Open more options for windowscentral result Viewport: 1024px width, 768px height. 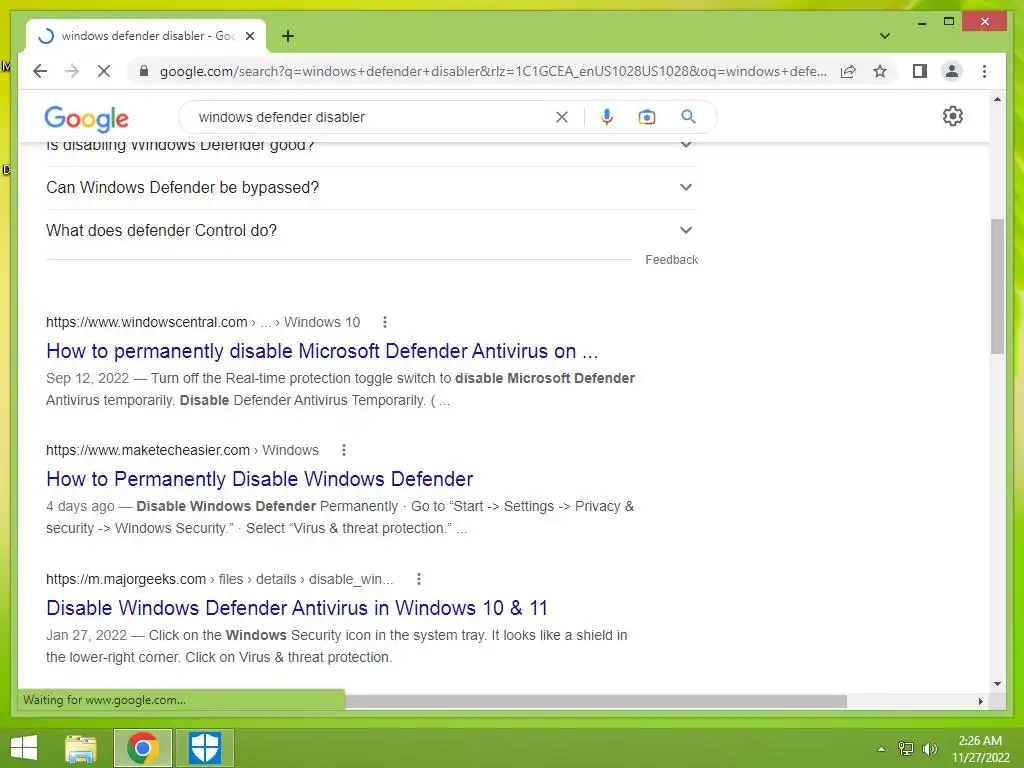point(385,322)
